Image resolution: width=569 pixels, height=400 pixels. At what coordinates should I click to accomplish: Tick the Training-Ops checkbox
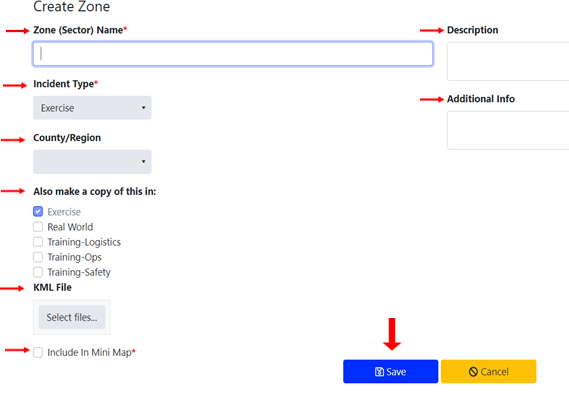pos(38,257)
